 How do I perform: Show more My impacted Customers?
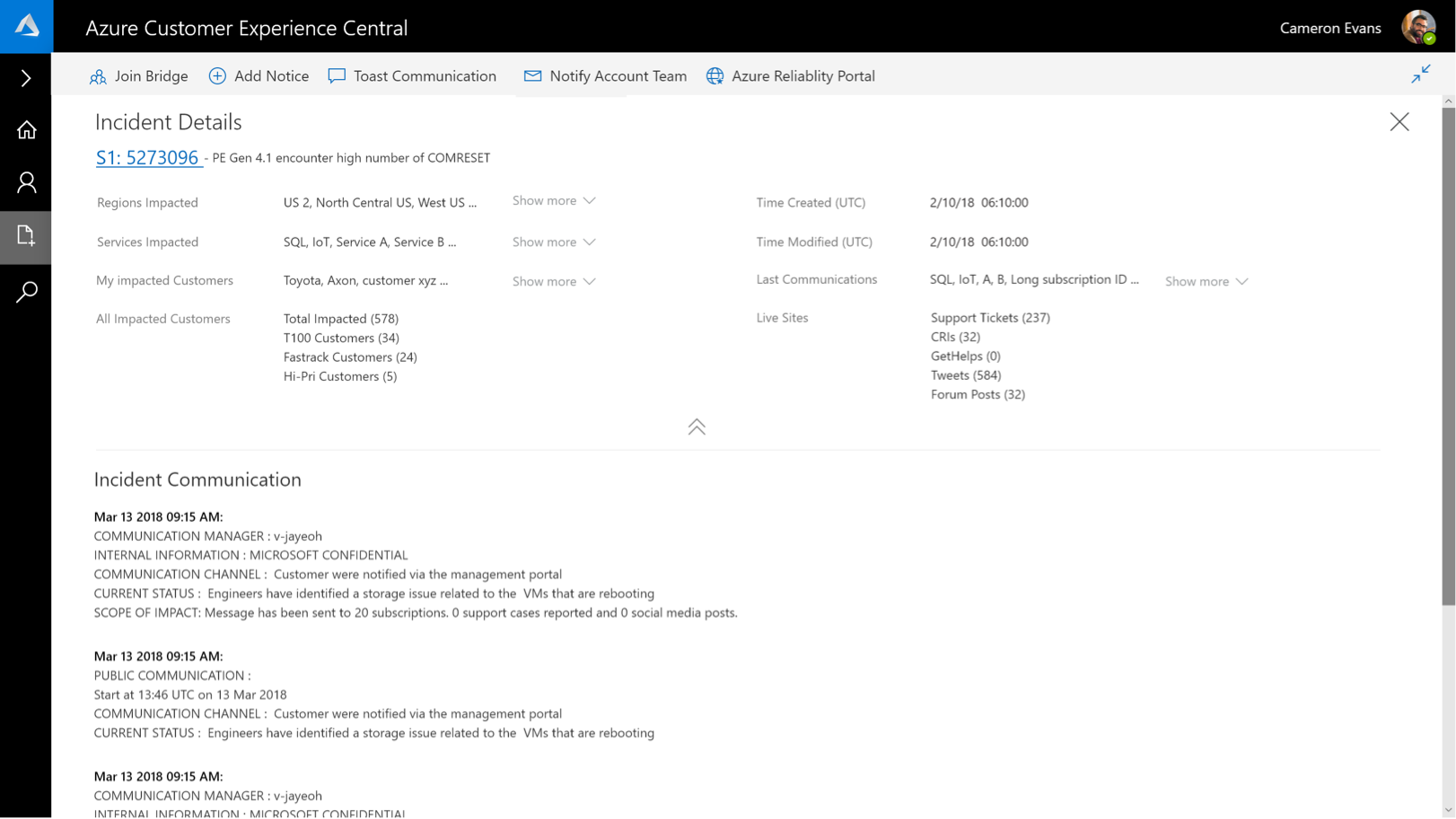(554, 281)
